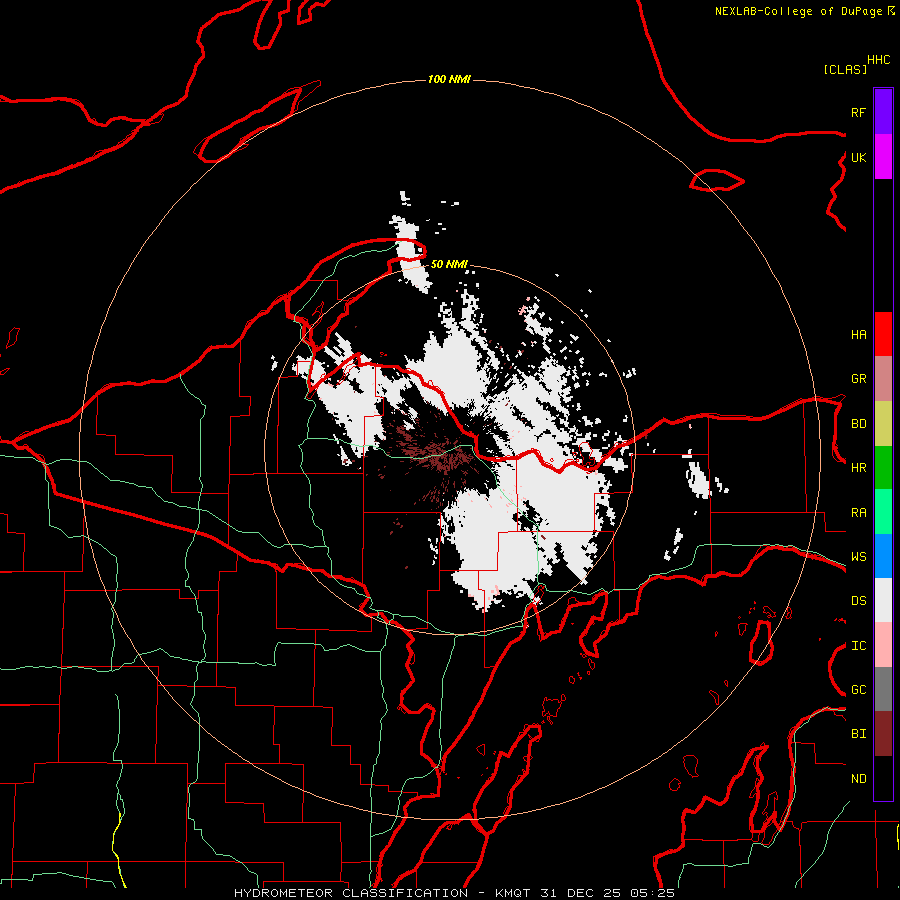The height and width of the screenshot is (900, 900).
Task: Click the 05:25 timestamp
Action: [652, 893]
